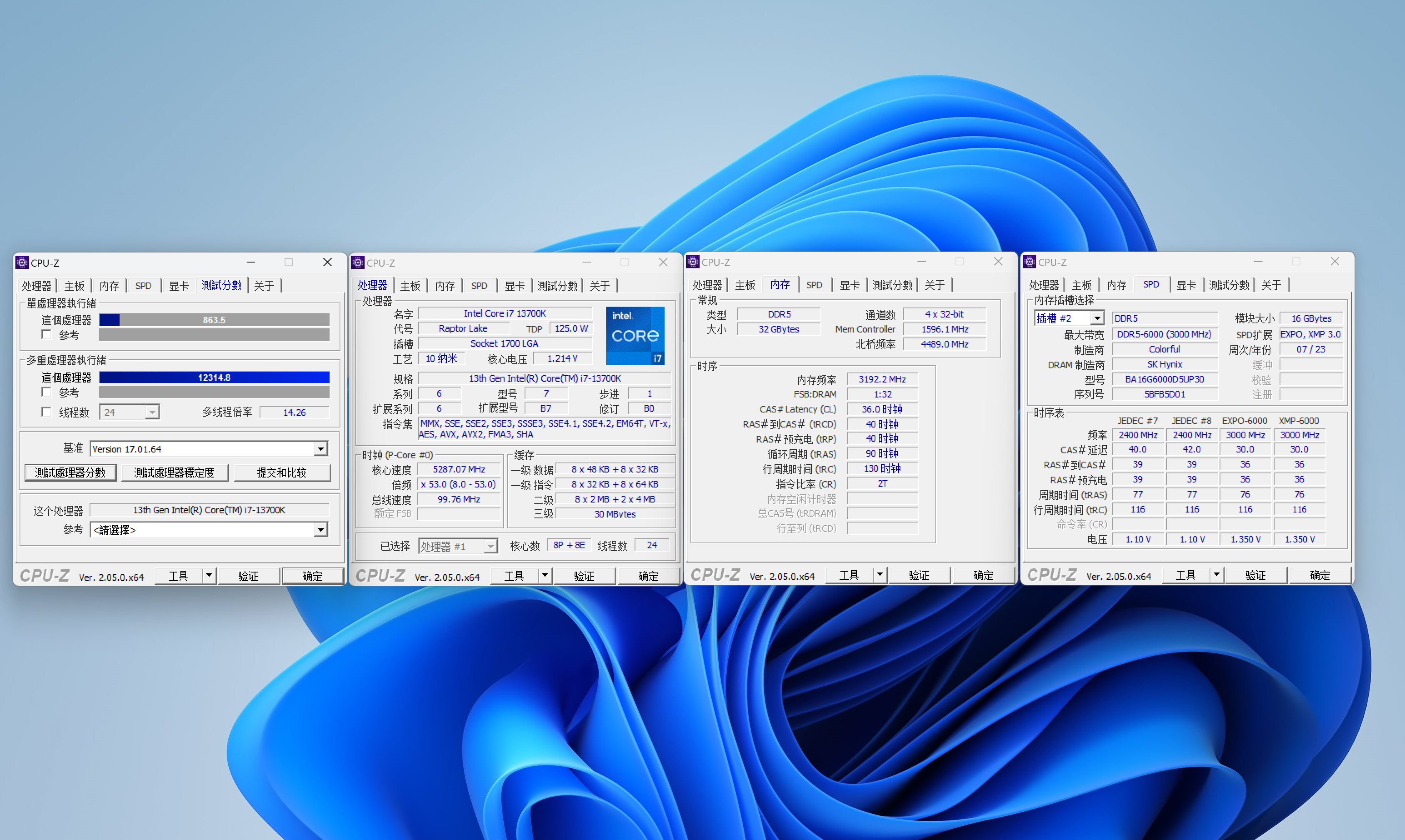The height and width of the screenshot is (840, 1405).
Task: Click CPU-Z icon in the SPD window titlebar
Action: coord(1029,262)
